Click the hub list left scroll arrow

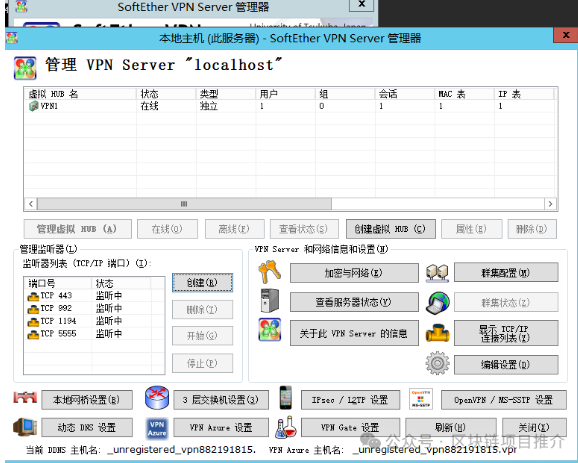click(x=31, y=204)
